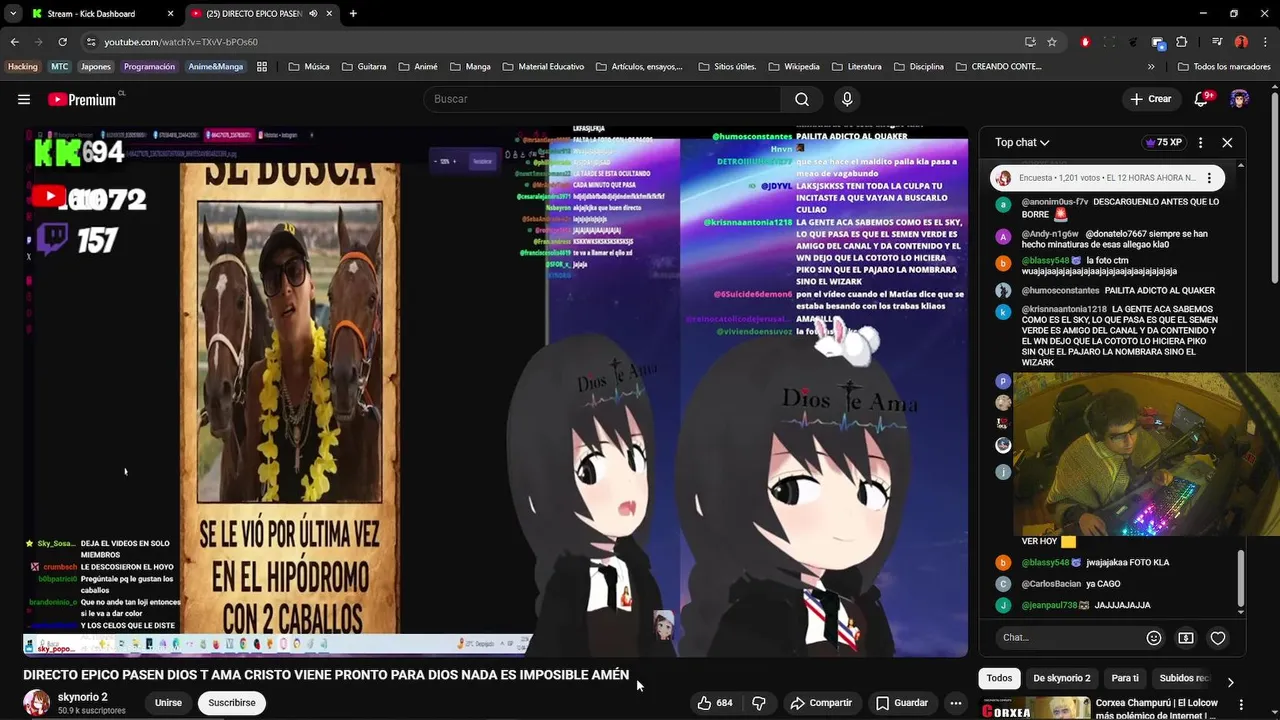This screenshot has height=720, width=1280.
Task: Focus the Chat message input
Action: (1070, 638)
